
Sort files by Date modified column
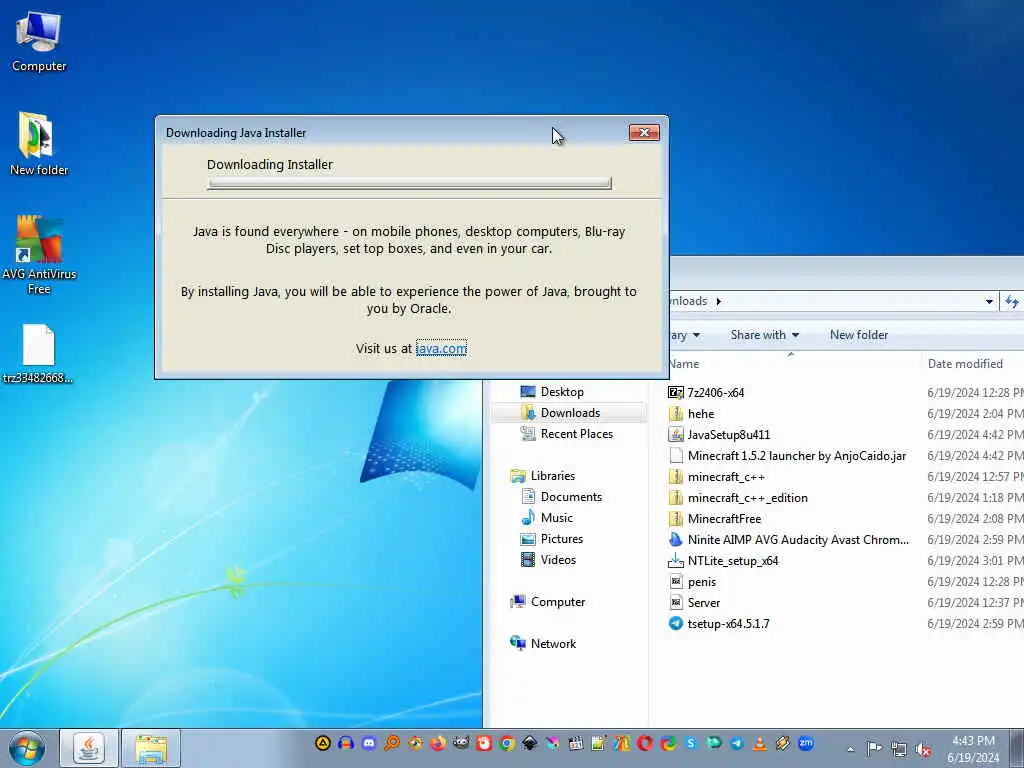965,364
